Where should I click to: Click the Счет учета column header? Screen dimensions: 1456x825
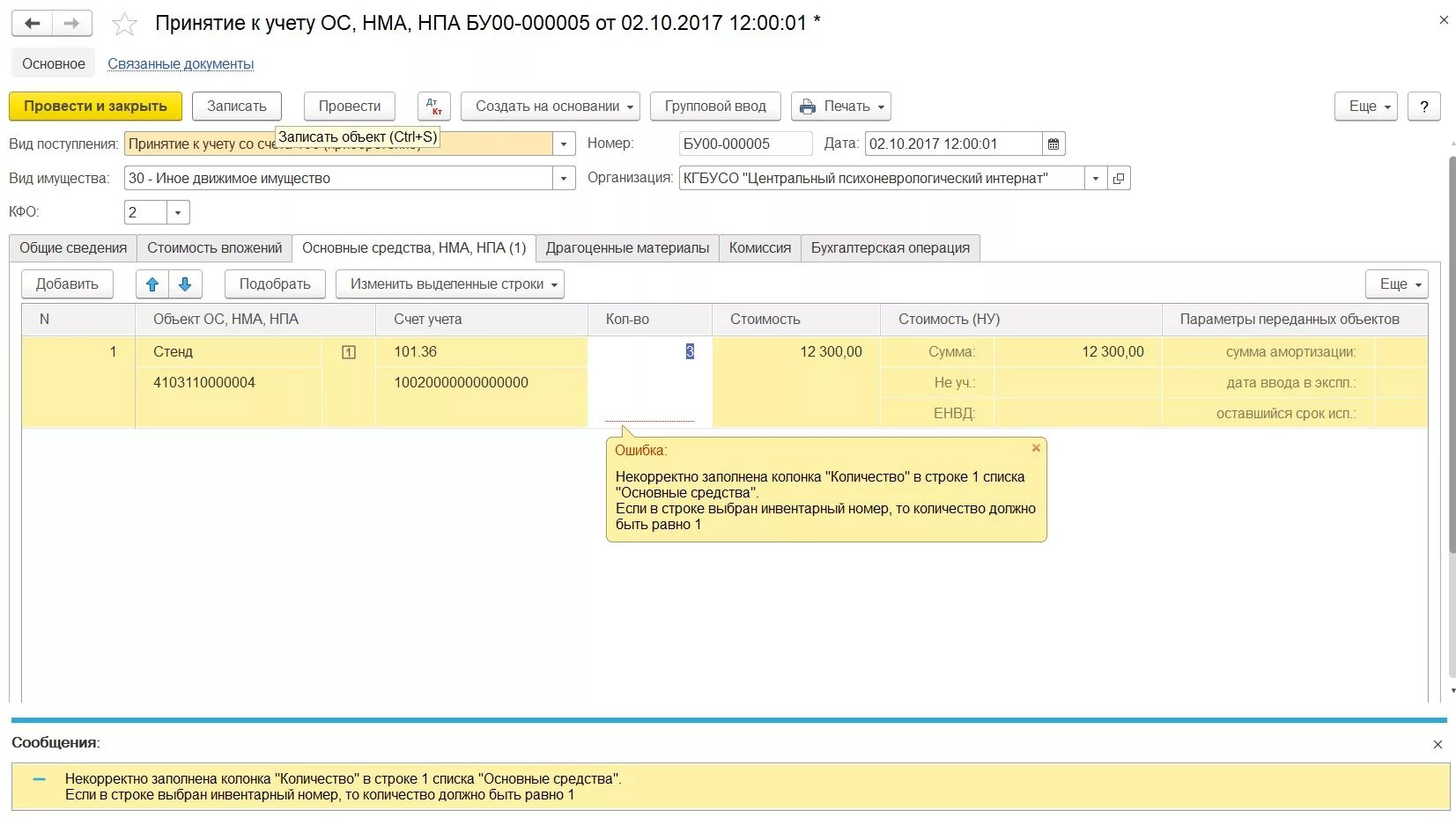click(482, 320)
